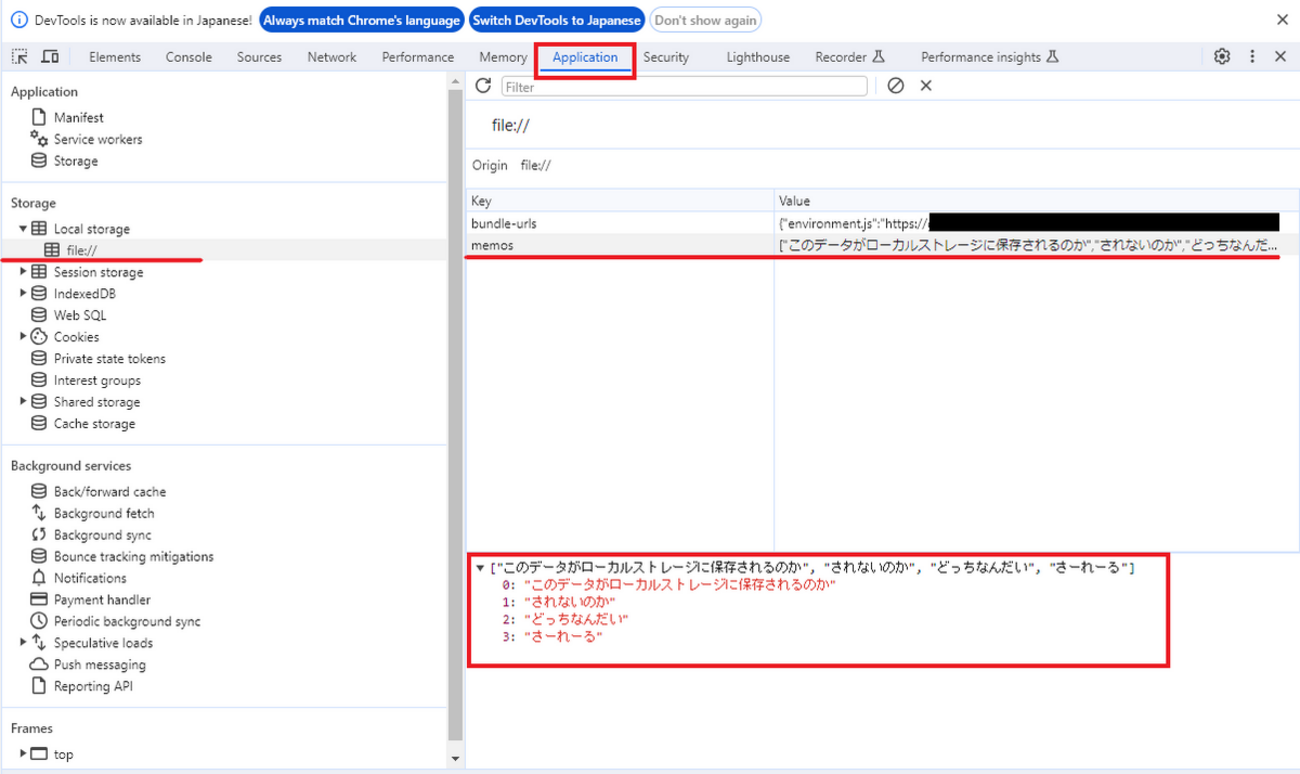Expand the IndexedDB node
Viewport: 1300px width, 774px height.
(23, 294)
